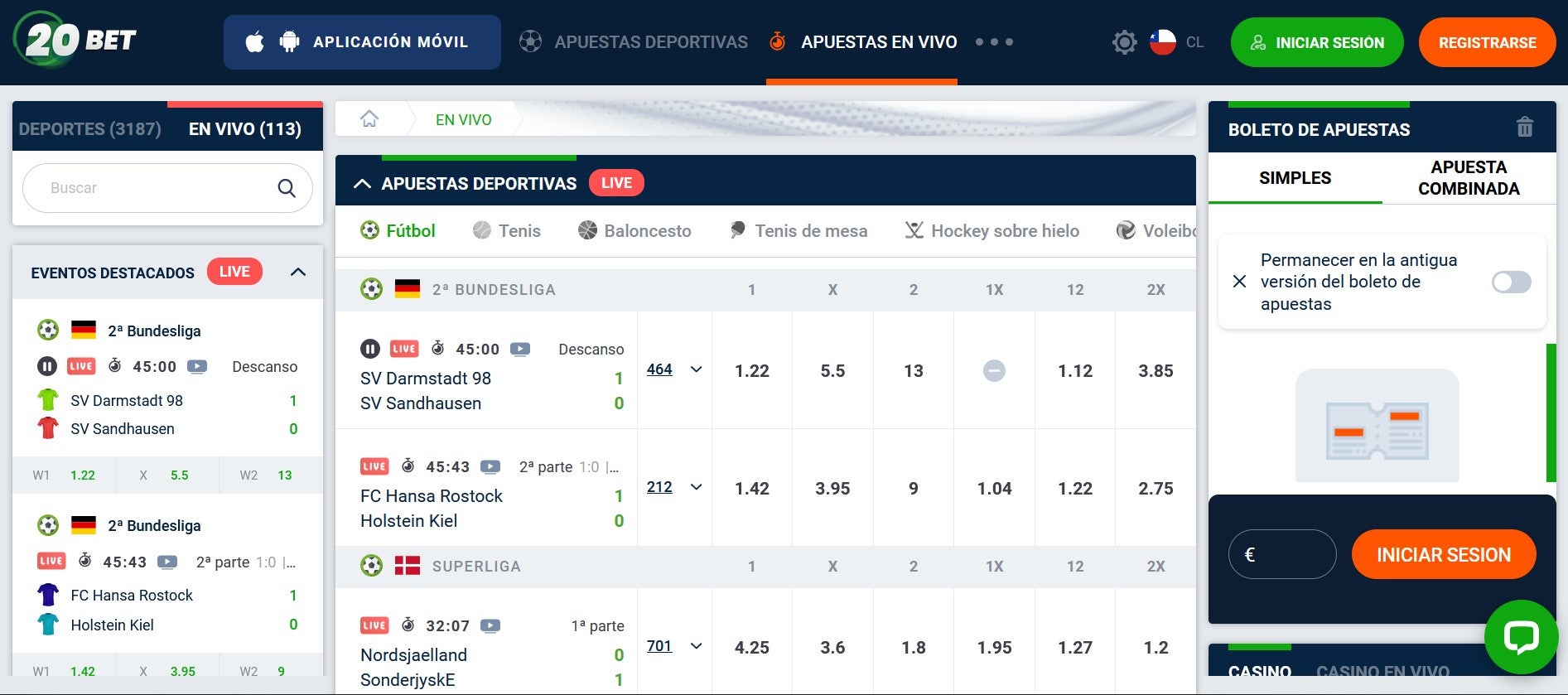The width and height of the screenshot is (1568, 695).
Task: Select the Apuesta Combinada tab
Action: point(1468,178)
